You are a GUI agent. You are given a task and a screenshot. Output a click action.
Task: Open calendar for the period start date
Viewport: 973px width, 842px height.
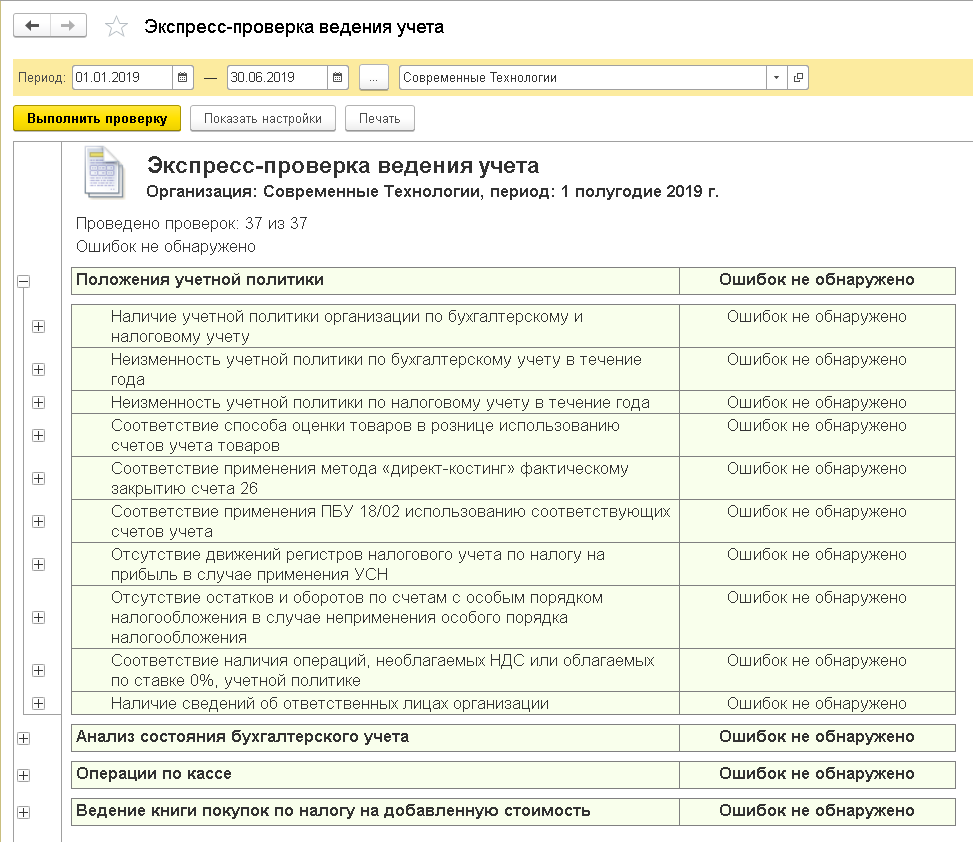click(183, 78)
